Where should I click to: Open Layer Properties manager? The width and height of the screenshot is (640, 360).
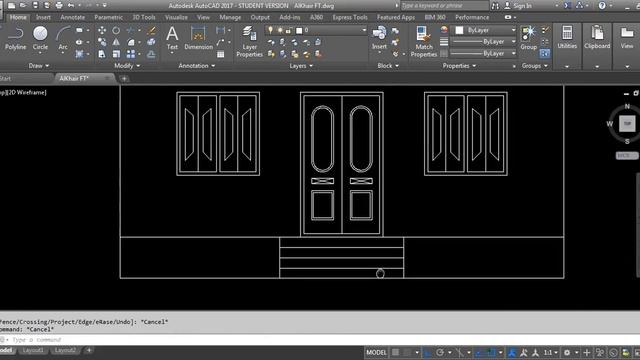point(249,41)
